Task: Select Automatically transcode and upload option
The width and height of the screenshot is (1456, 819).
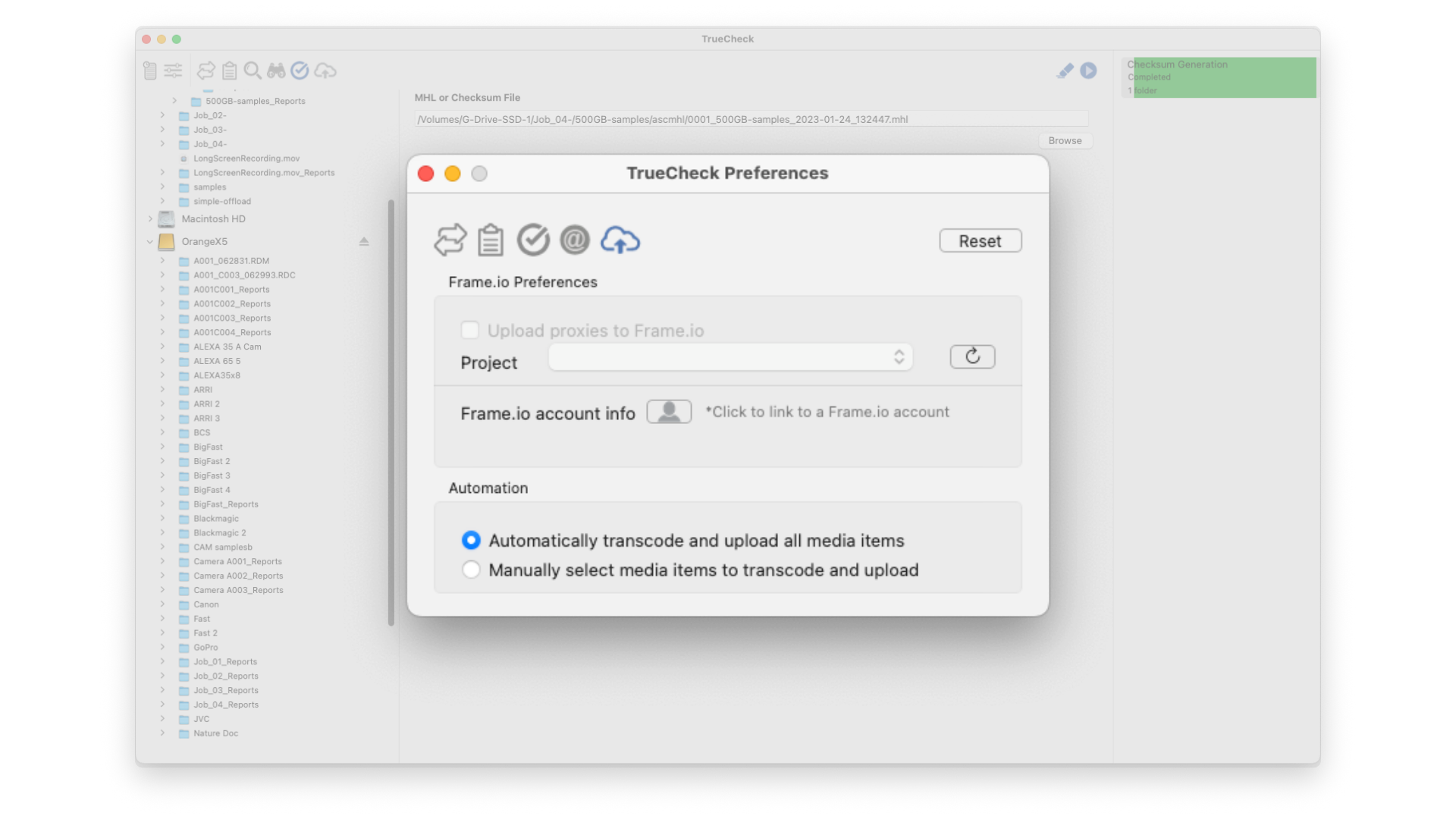Action: (471, 540)
